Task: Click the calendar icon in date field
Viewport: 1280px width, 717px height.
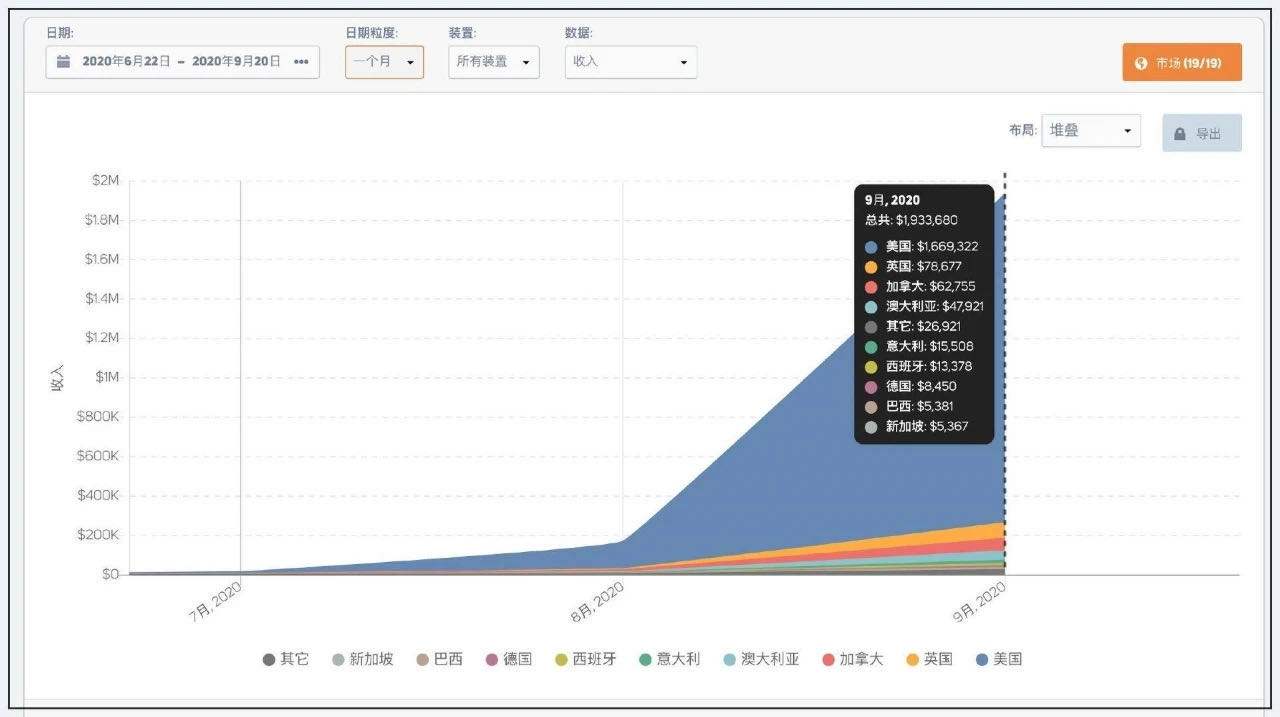Action: tap(63, 62)
